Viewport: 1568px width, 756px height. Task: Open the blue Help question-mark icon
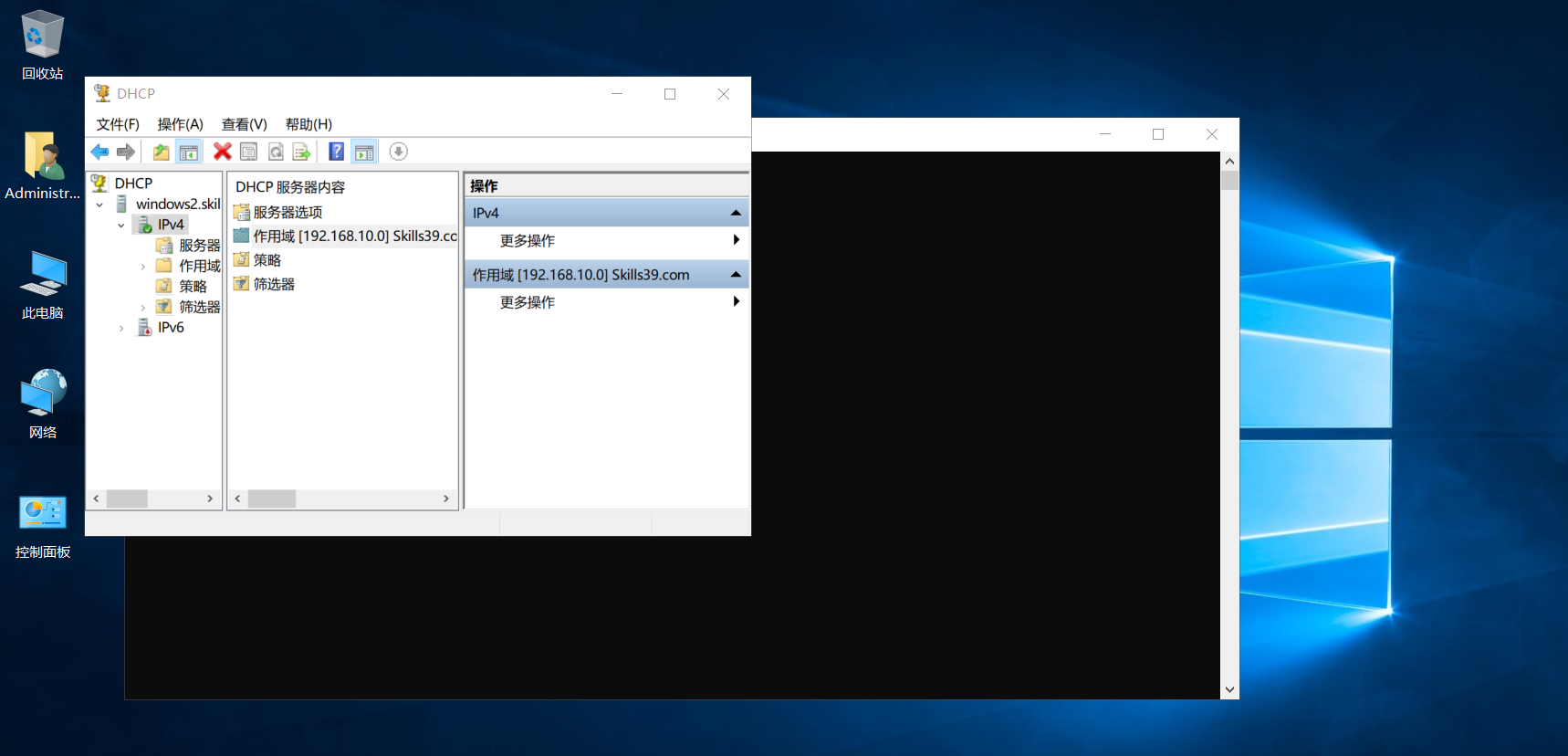coord(337,152)
